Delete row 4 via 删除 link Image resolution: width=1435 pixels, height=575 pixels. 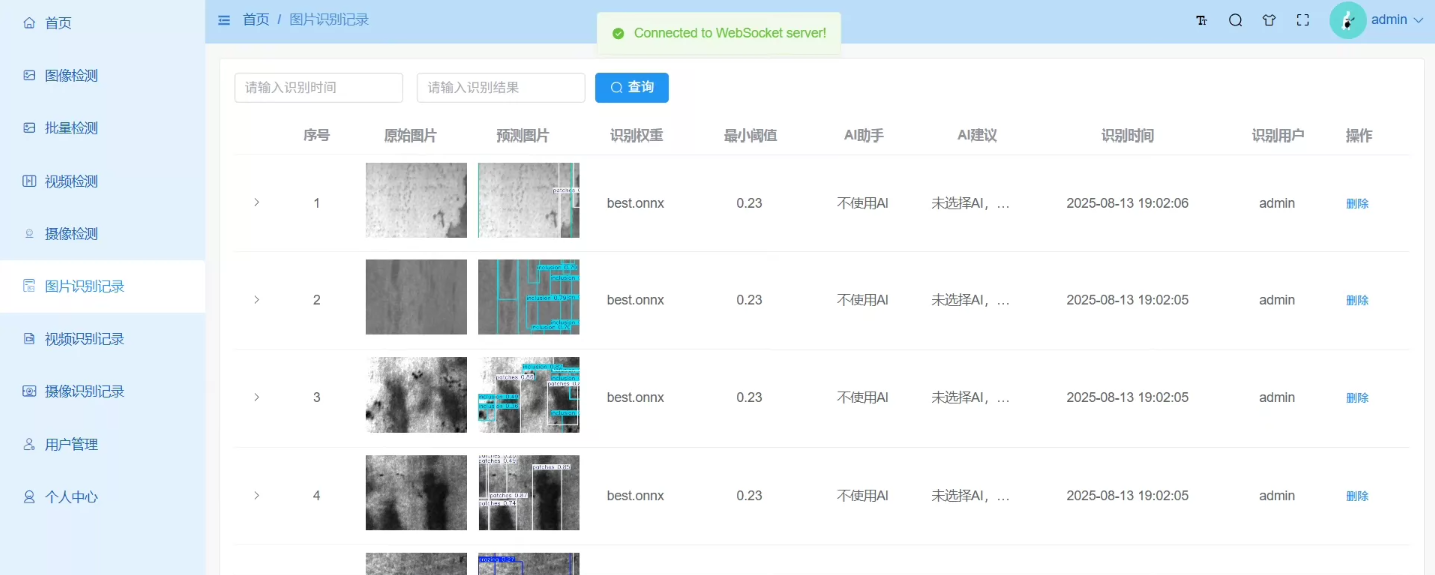(x=1357, y=496)
